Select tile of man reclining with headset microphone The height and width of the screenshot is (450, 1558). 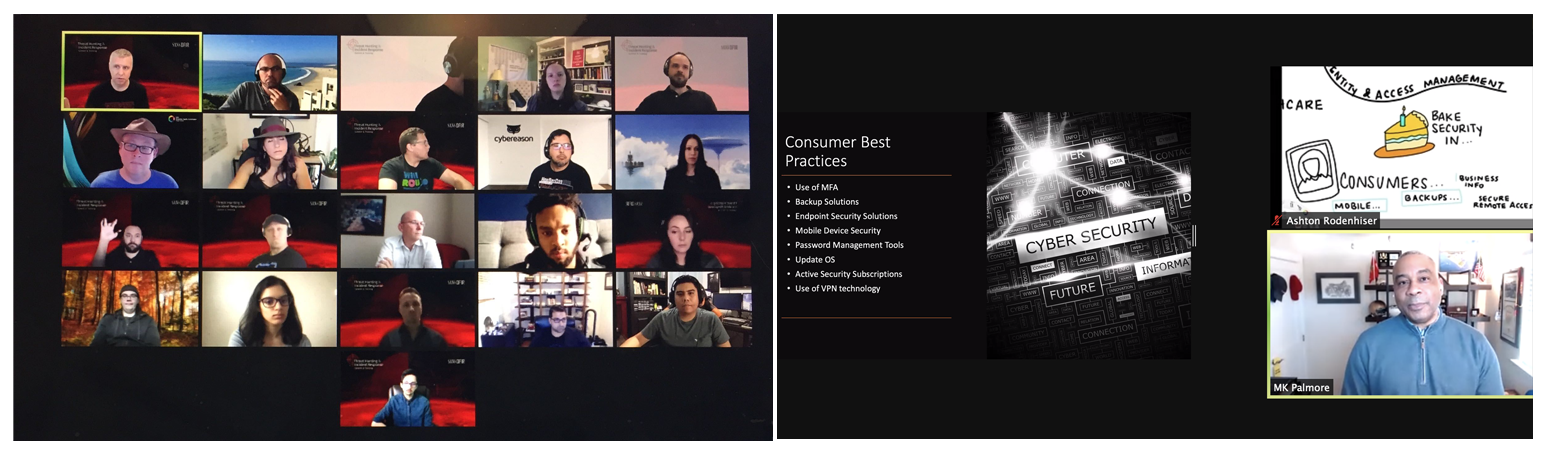[x=545, y=230]
